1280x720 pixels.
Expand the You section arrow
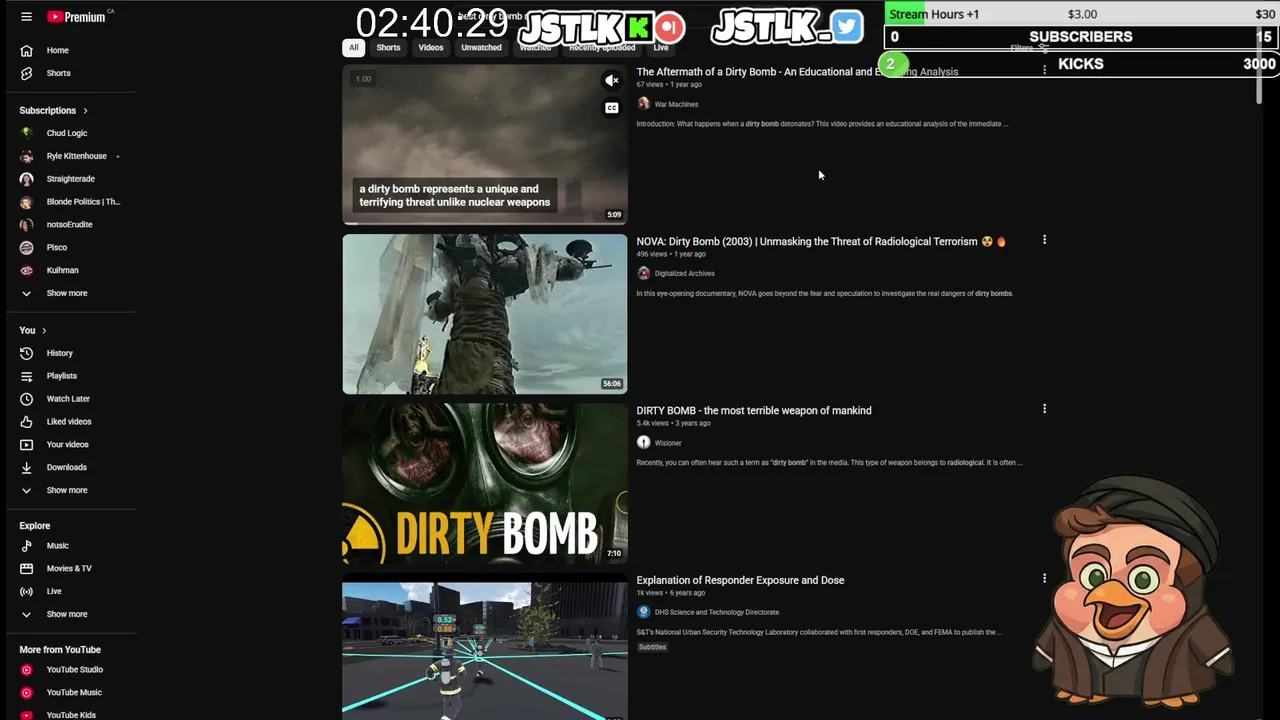pyautogui.click(x=44, y=330)
